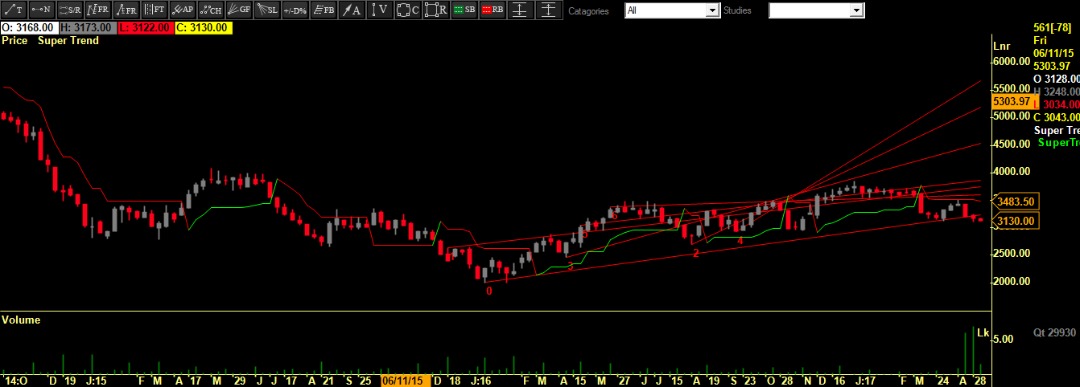Select the GF Gann fan tool
Screen dimensions: 1080x387
[x=240, y=10]
